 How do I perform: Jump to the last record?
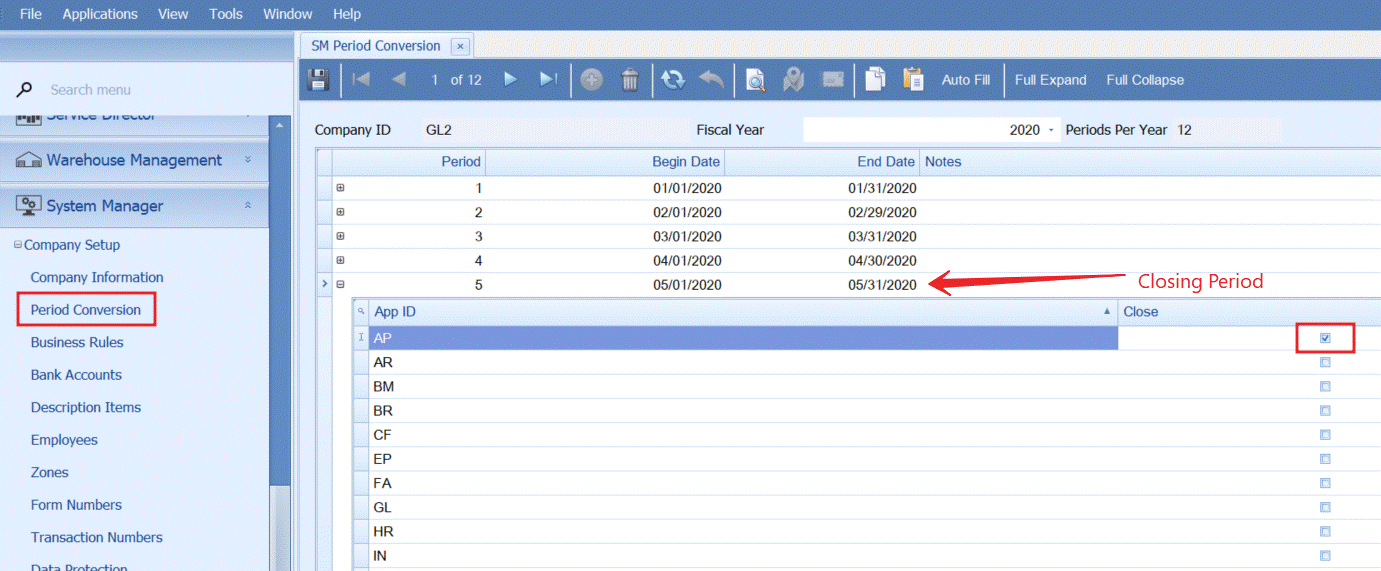click(x=548, y=80)
